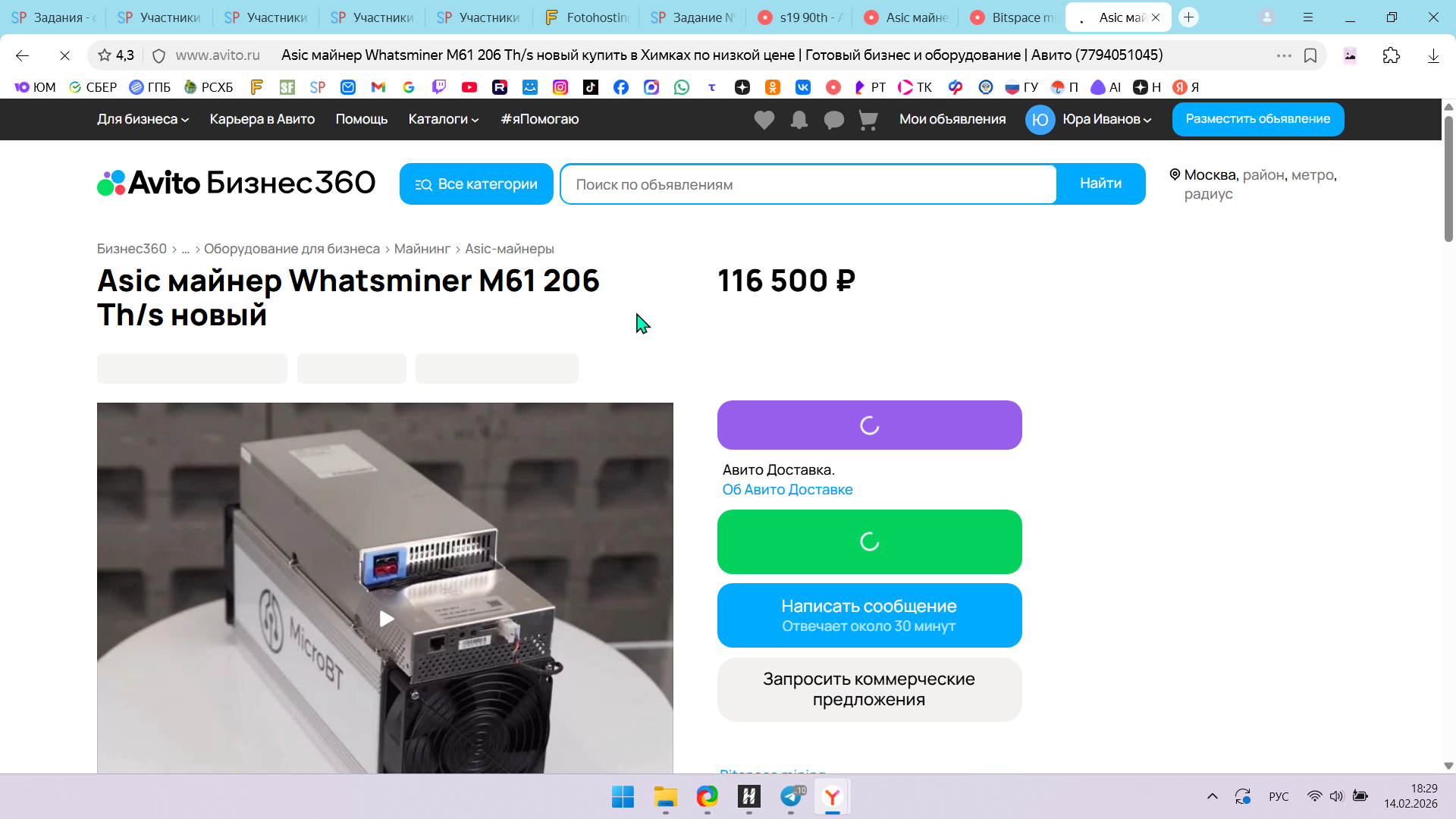Click the Все категории button

(476, 184)
